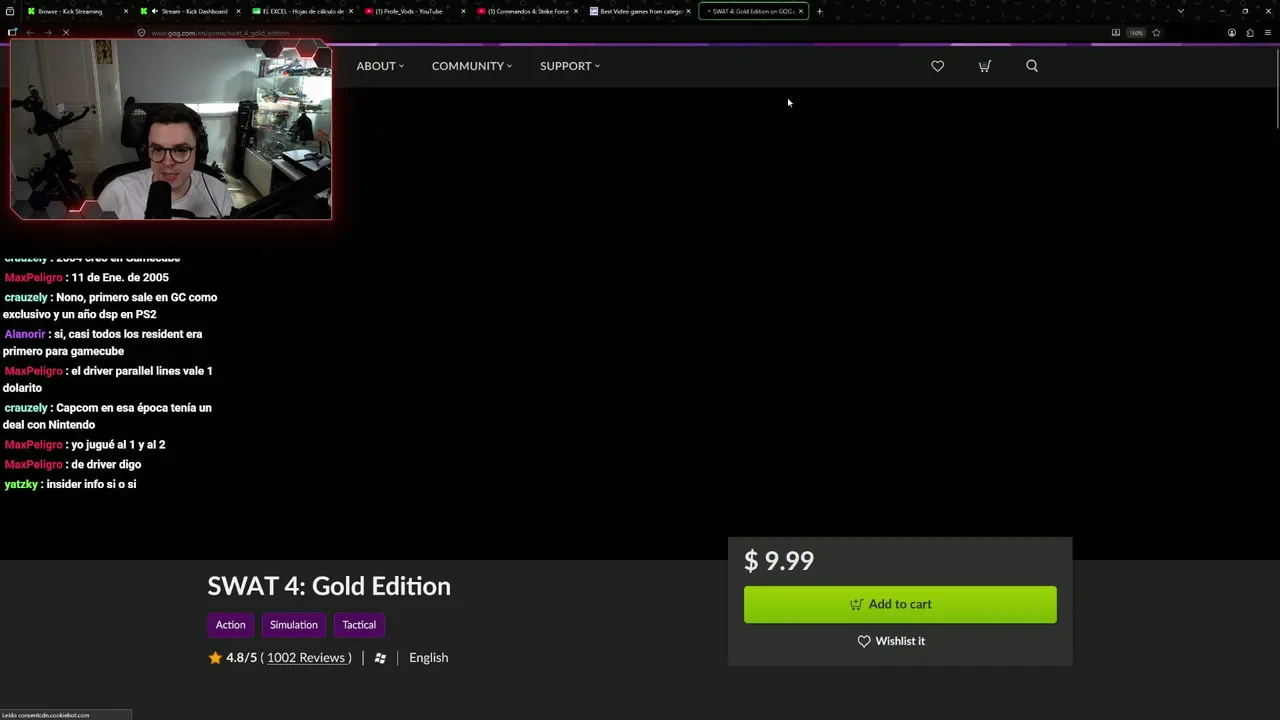Open a new browser tab

pyautogui.click(x=819, y=11)
